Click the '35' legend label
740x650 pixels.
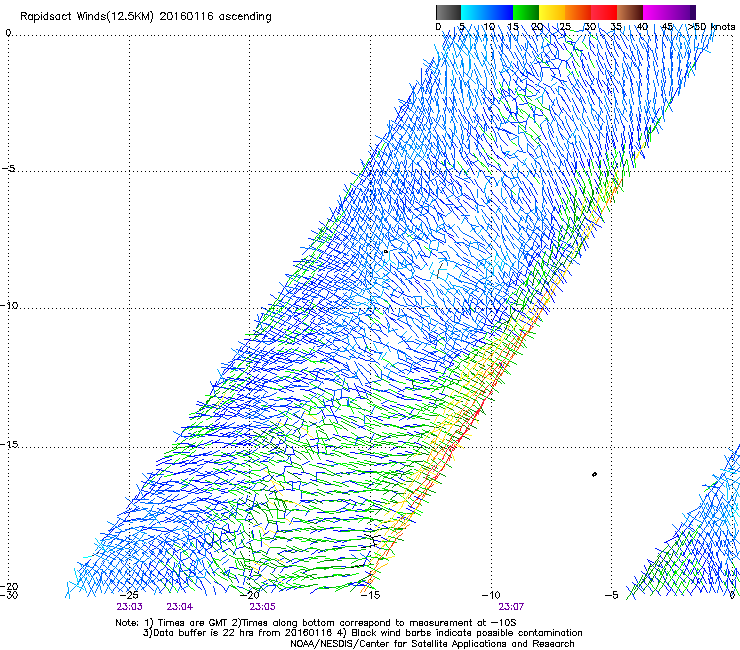coord(616,26)
